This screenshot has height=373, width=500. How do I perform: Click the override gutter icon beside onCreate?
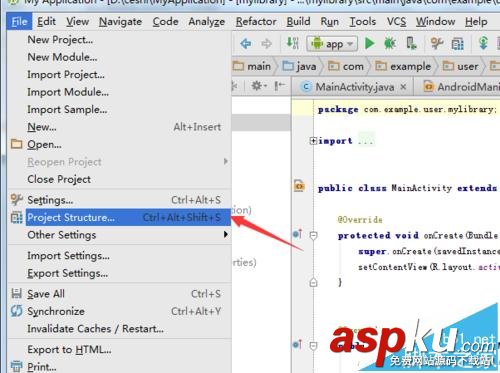(x=297, y=234)
